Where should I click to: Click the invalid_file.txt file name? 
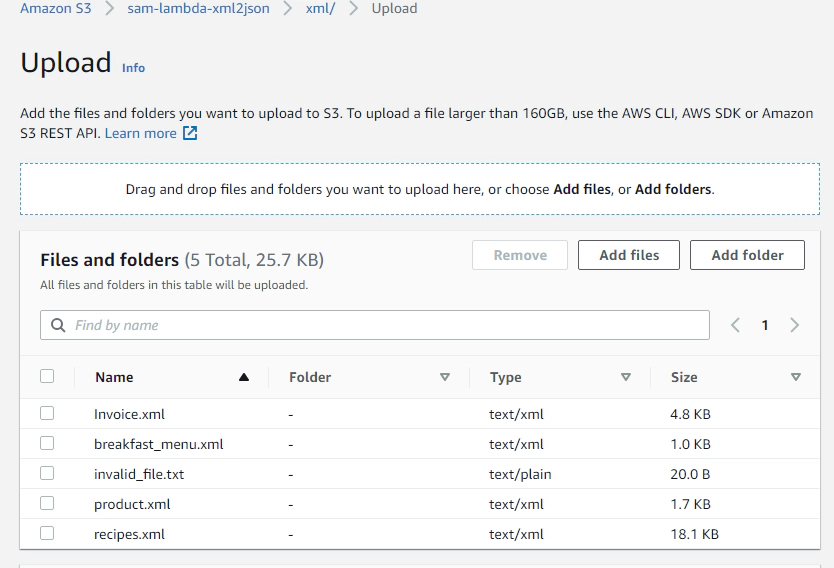139,474
